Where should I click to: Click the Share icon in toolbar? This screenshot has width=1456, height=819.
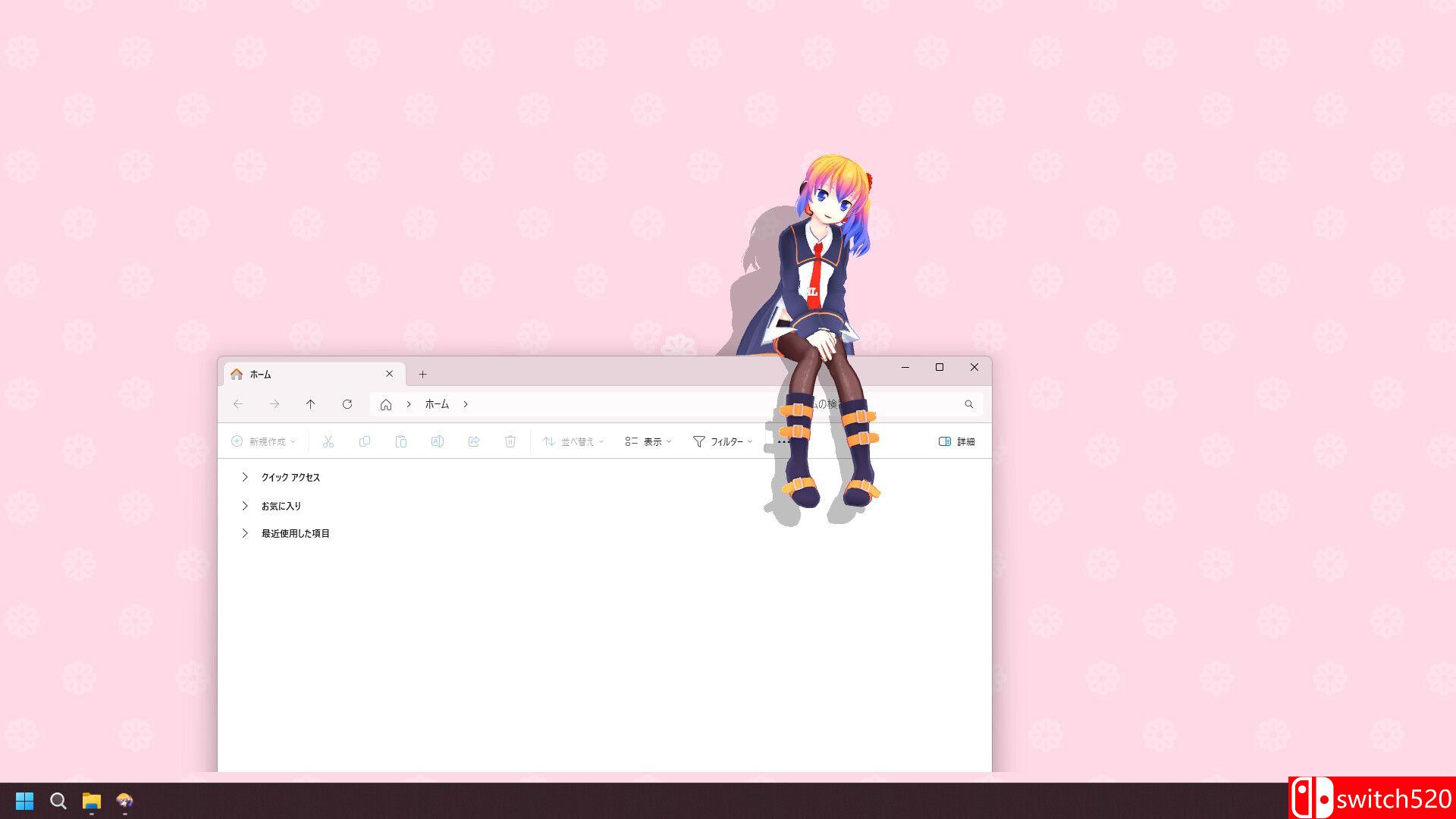(474, 441)
